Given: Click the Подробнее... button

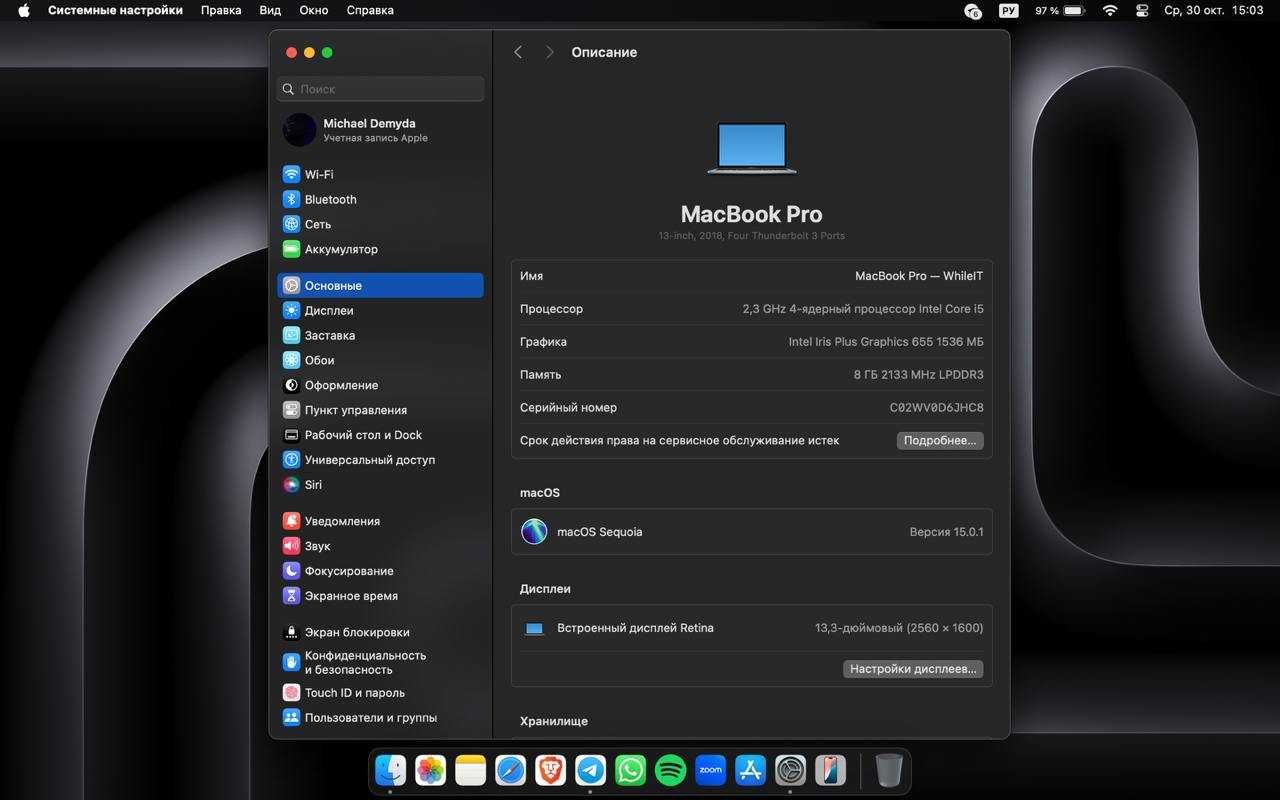Looking at the screenshot, I should 940,441.
